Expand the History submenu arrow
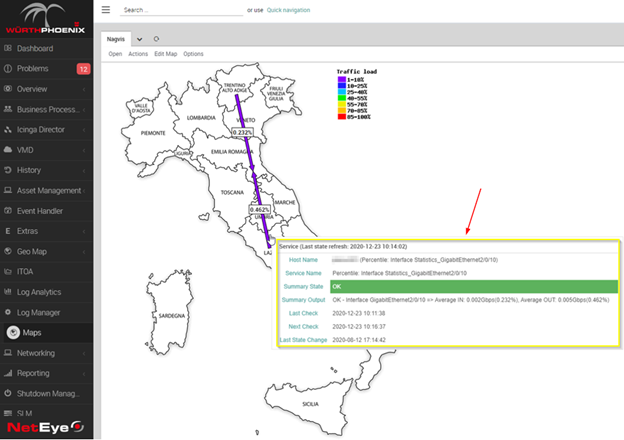This screenshot has width=624, height=440. pos(84,170)
